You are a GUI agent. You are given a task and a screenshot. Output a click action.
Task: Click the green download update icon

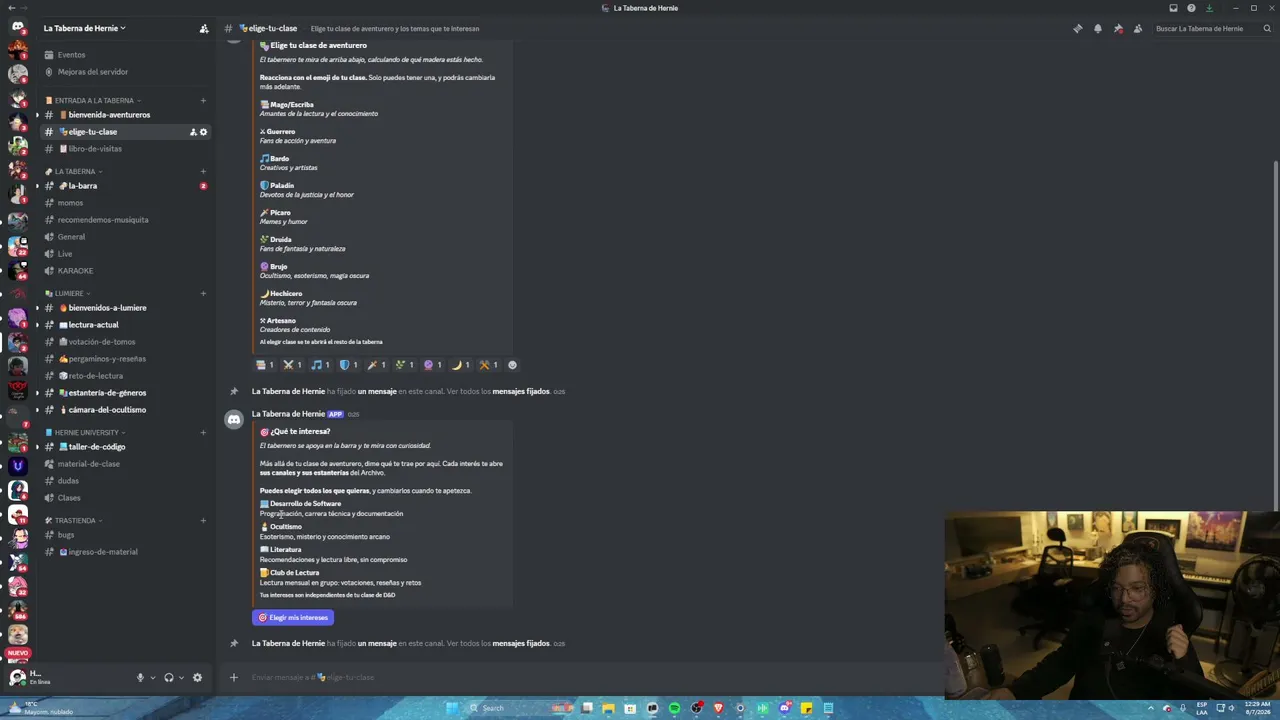click(1209, 8)
